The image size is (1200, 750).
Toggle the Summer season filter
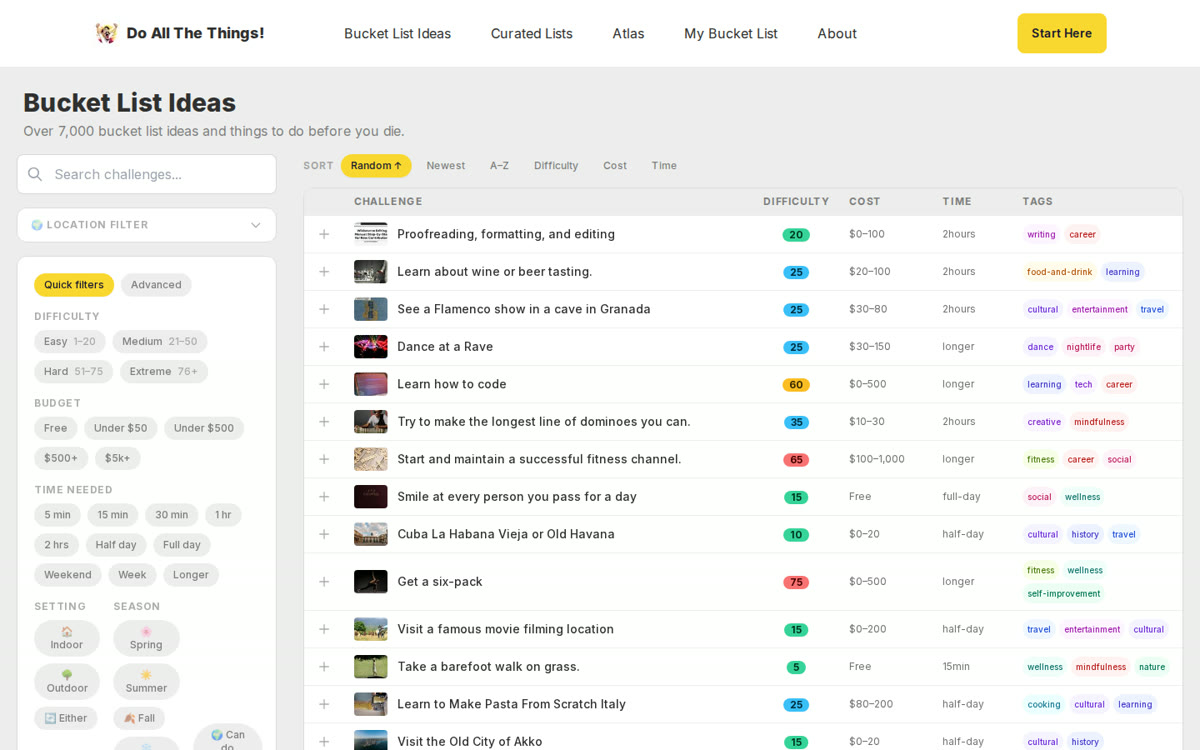[146, 681]
